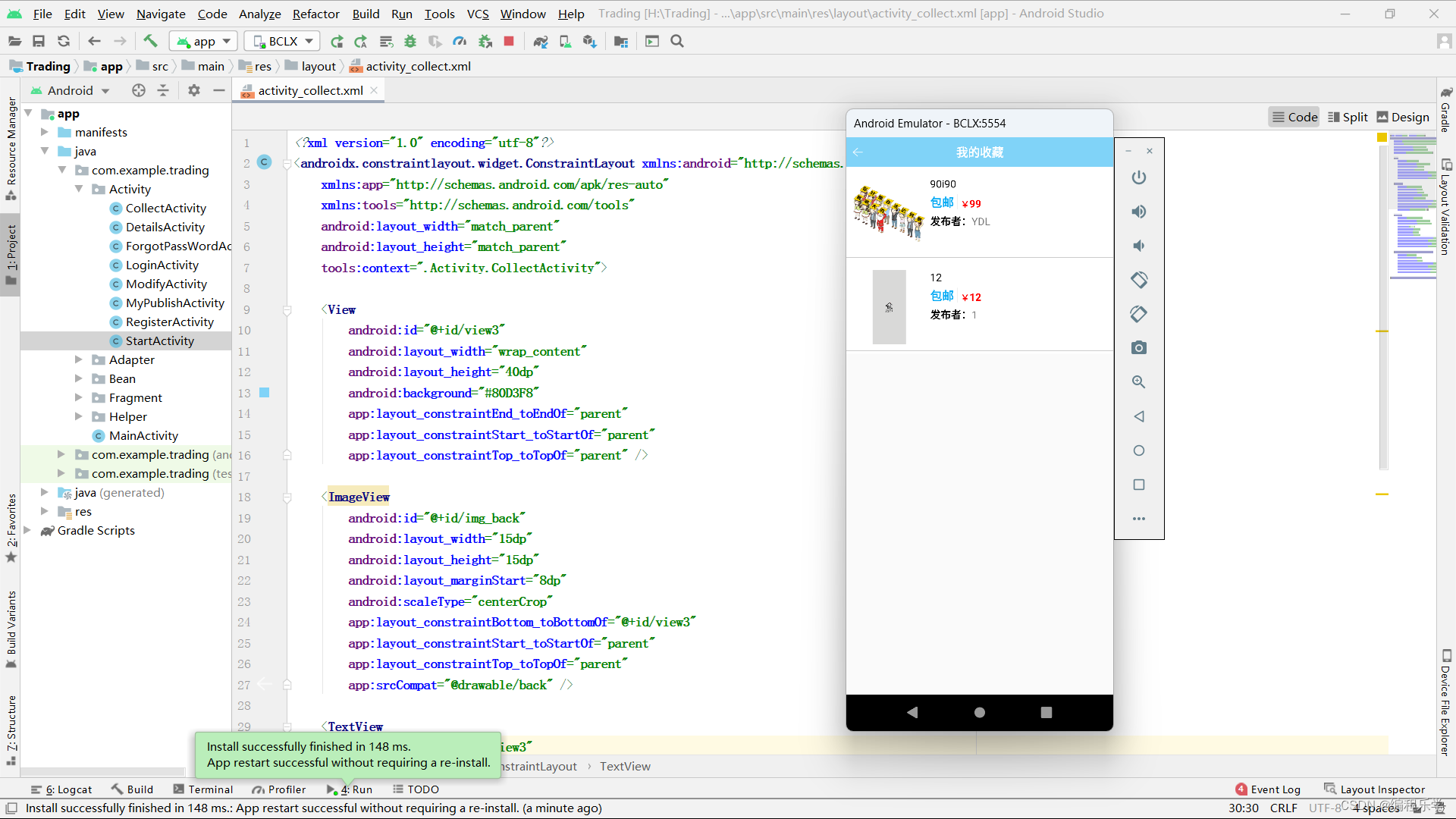Click the Debug app bug icon
The height and width of the screenshot is (819, 1456).
[410, 41]
